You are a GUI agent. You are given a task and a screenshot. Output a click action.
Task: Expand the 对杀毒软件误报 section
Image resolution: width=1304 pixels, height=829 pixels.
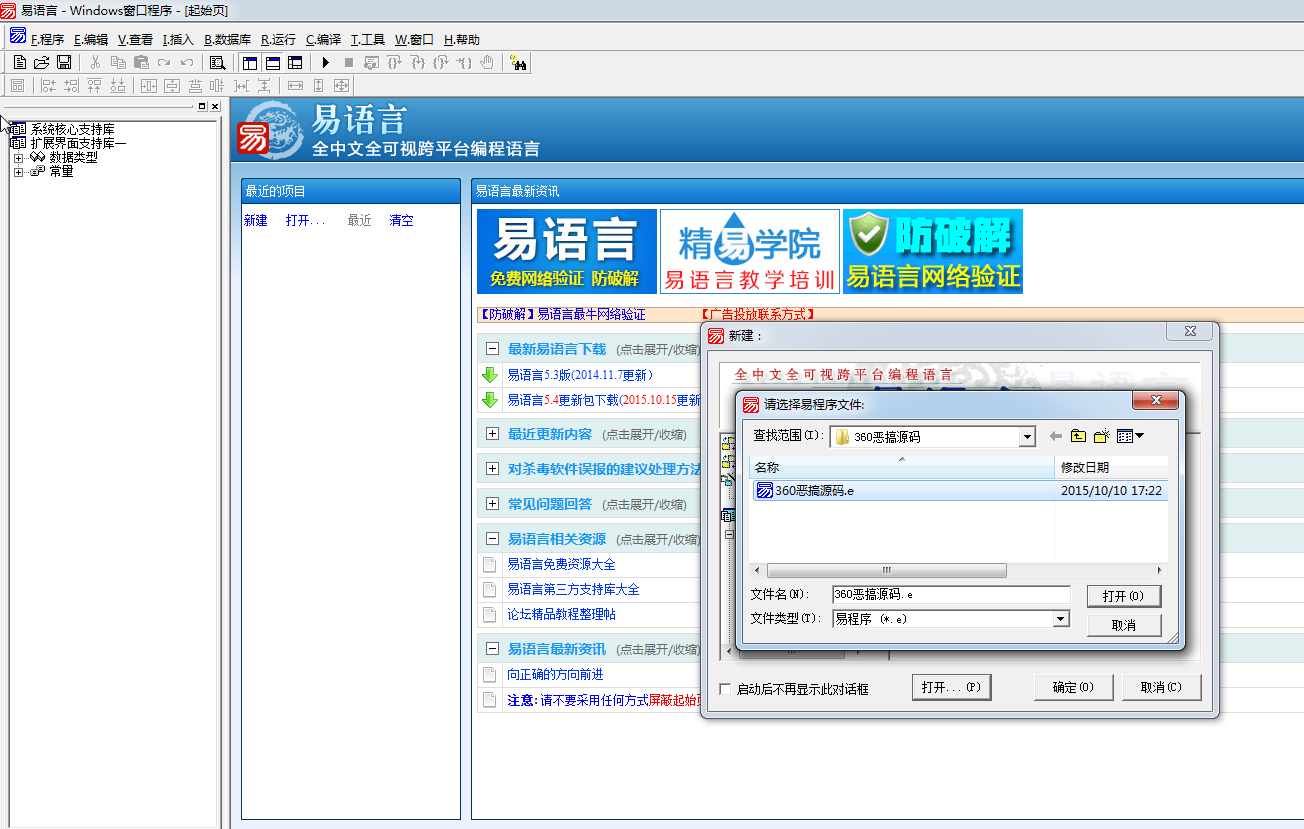pos(492,468)
